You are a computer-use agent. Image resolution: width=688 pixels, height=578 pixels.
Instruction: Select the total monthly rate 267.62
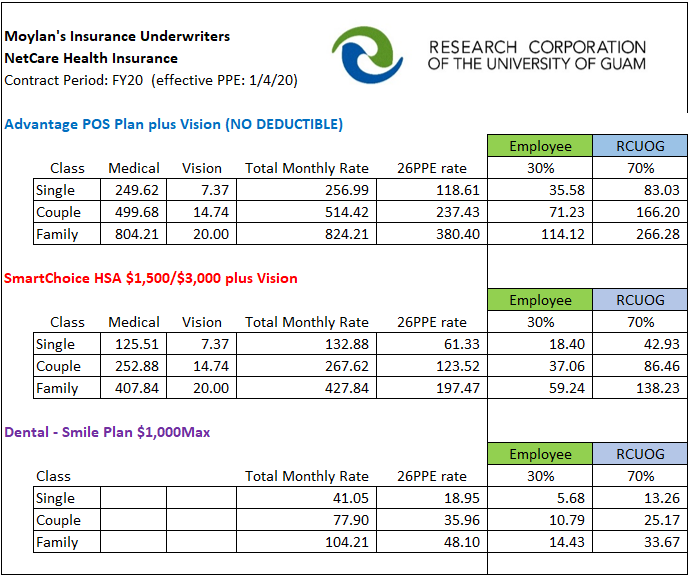click(306, 366)
